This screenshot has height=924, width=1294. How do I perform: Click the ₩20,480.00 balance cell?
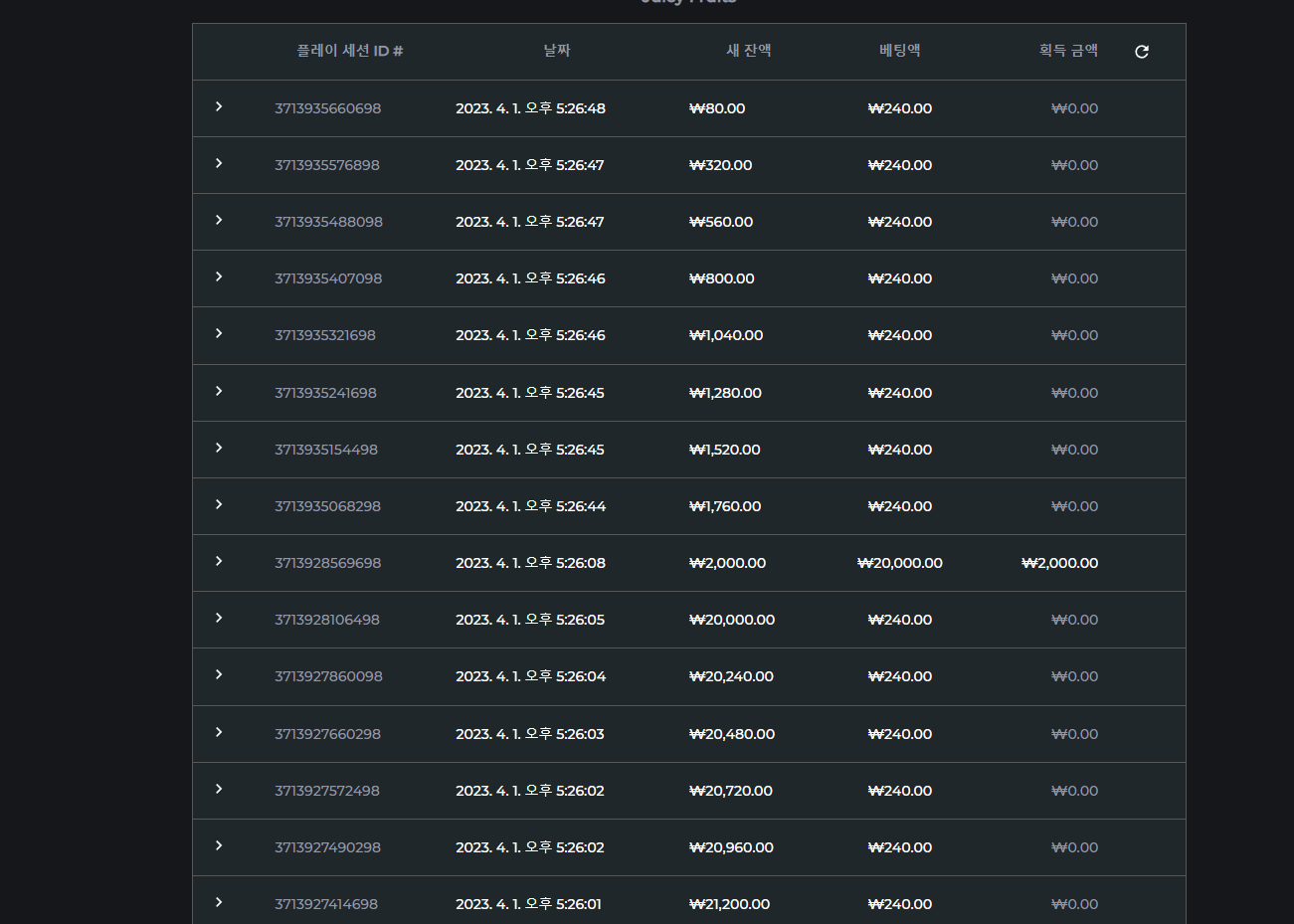[x=732, y=734]
